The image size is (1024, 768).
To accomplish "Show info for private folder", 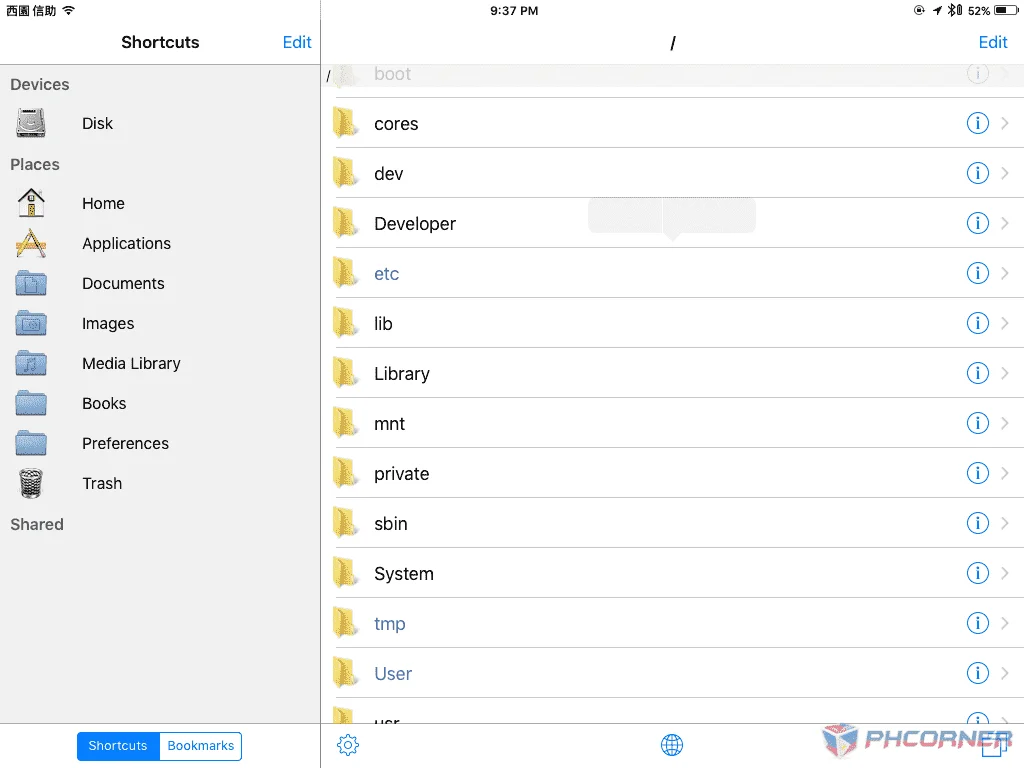I will pos(977,473).
